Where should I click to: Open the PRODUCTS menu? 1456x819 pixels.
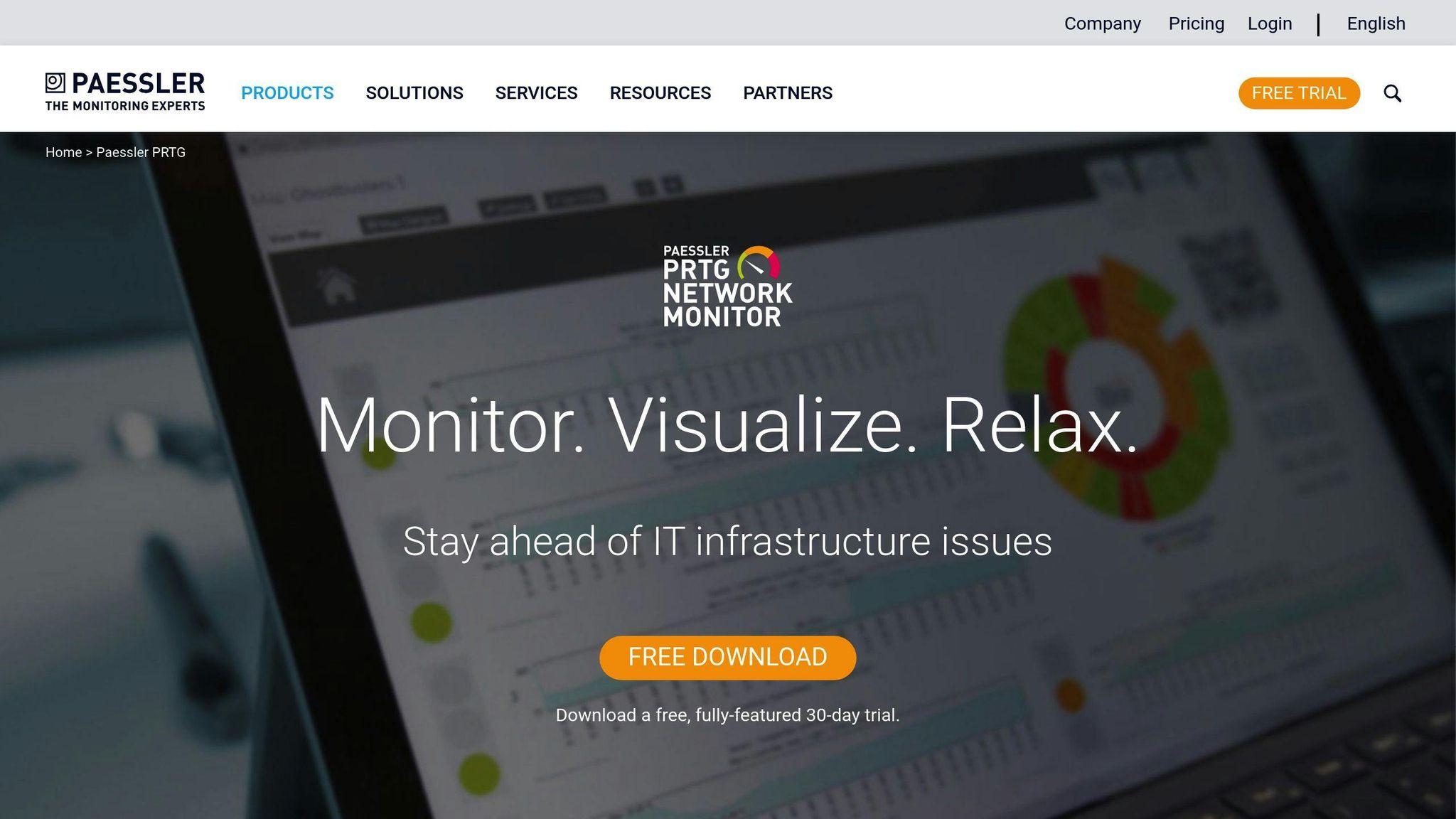click(x=287, y=92)
